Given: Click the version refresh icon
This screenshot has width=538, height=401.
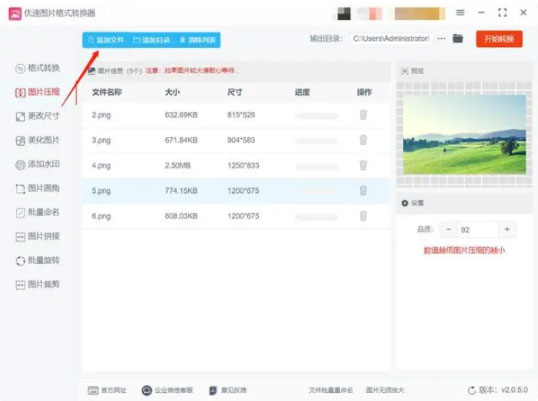Looking at the screenshot, I should 472,390.
